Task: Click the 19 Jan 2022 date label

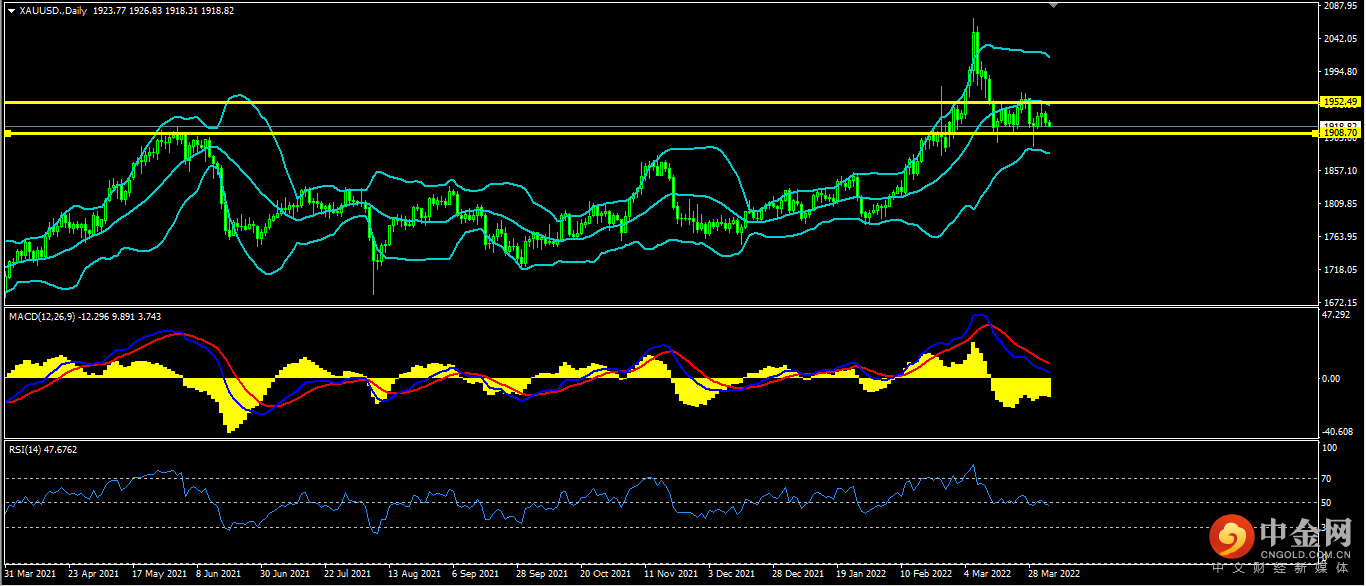Action: coord(861,575)
